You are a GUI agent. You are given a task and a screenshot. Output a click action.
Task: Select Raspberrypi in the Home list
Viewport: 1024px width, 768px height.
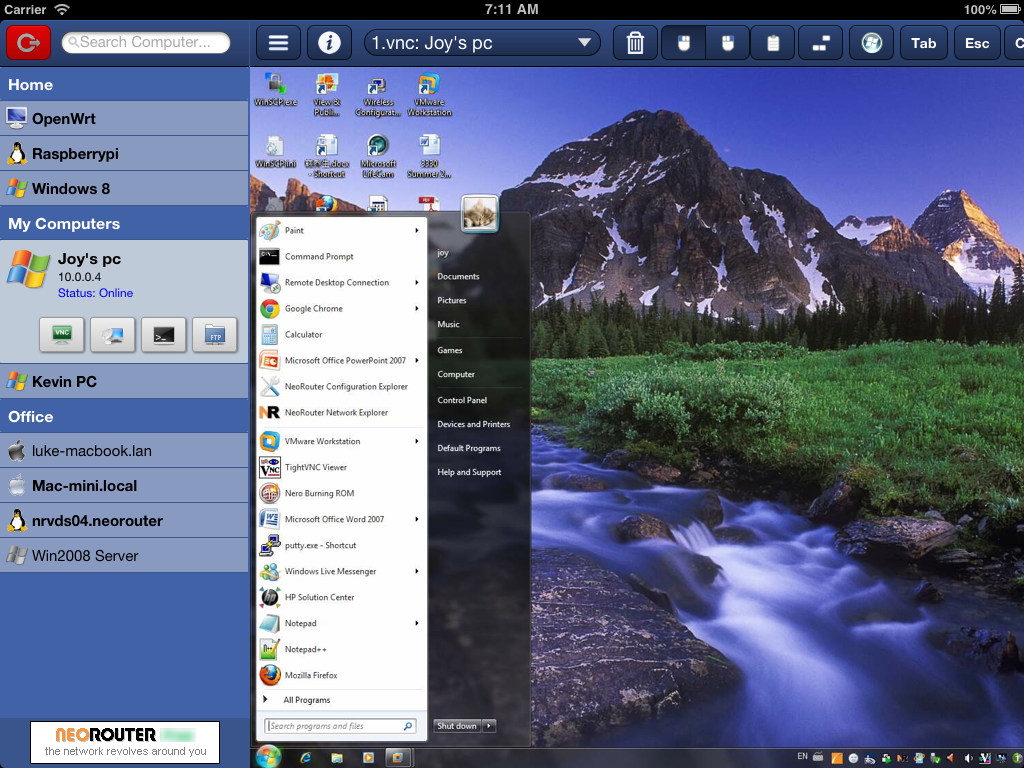click(124, 153)
